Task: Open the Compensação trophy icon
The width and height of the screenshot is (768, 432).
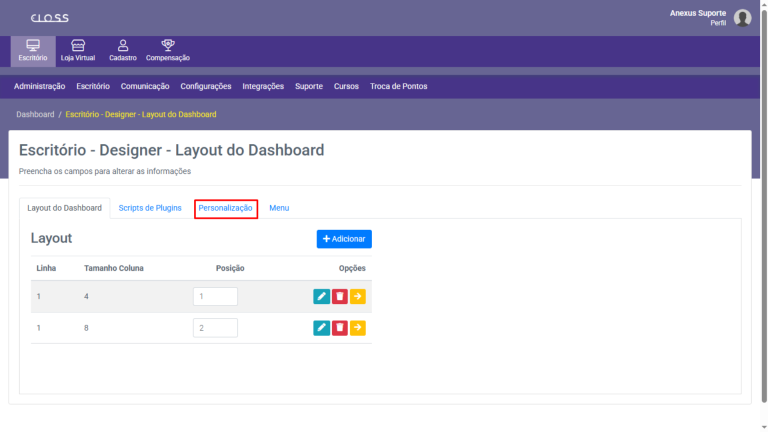Action: [x=168, y=46]
